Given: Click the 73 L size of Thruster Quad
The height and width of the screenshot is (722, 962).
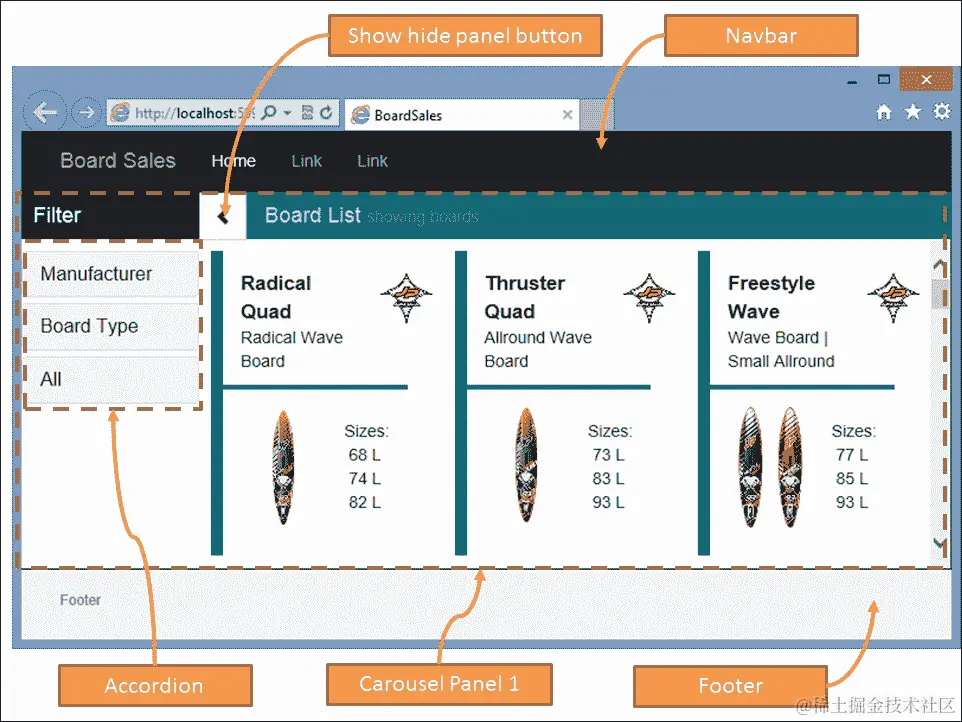Looking at the screenshot, I should (x=608, y=455).
